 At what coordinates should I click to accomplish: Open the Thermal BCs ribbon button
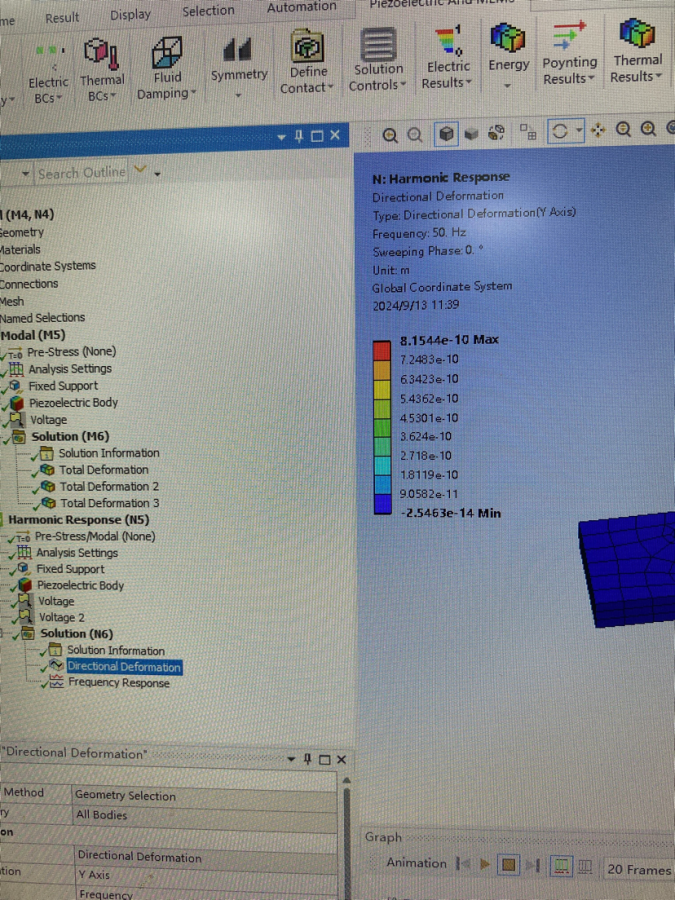coord(102,70)
